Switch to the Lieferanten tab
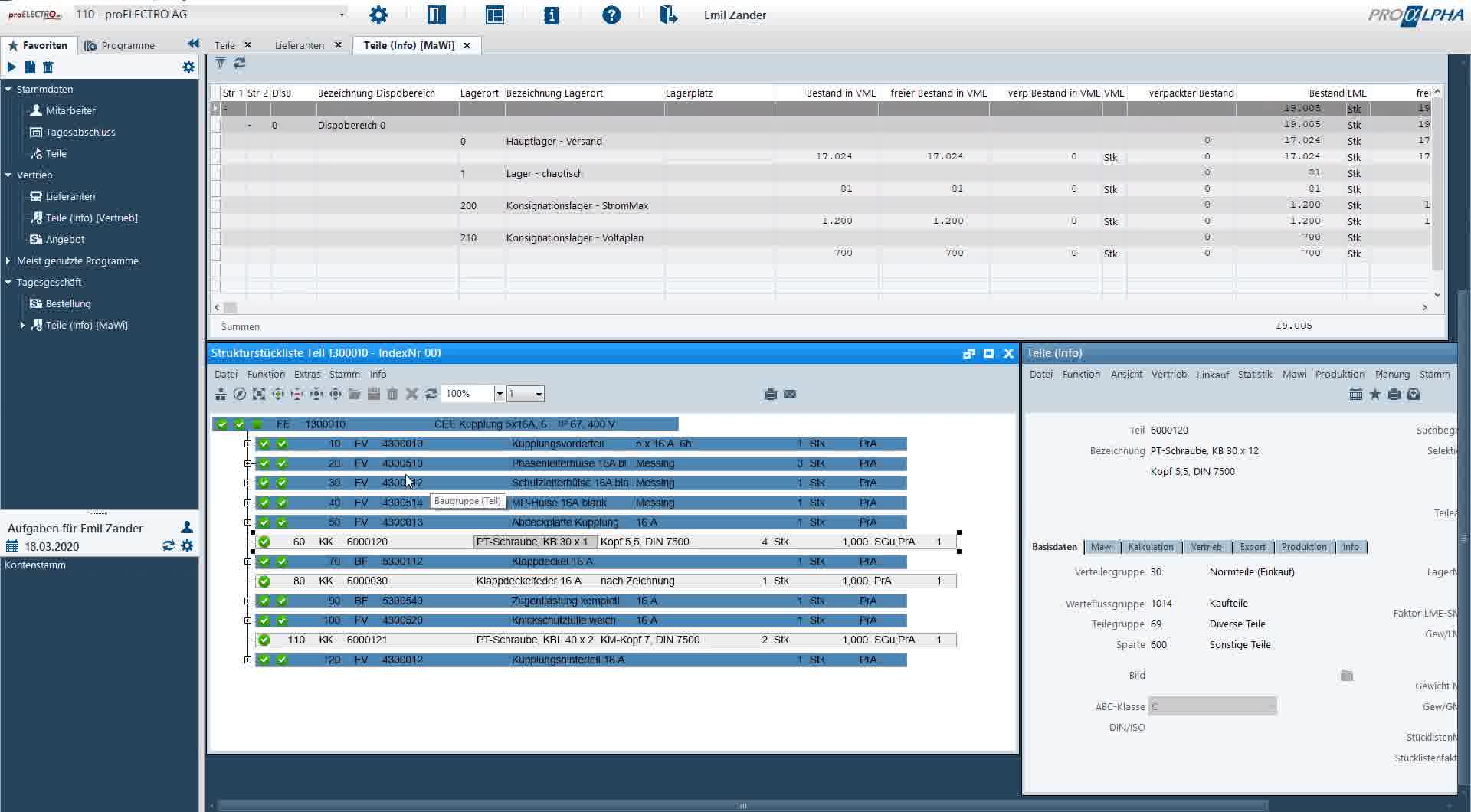 click(300, 45)
